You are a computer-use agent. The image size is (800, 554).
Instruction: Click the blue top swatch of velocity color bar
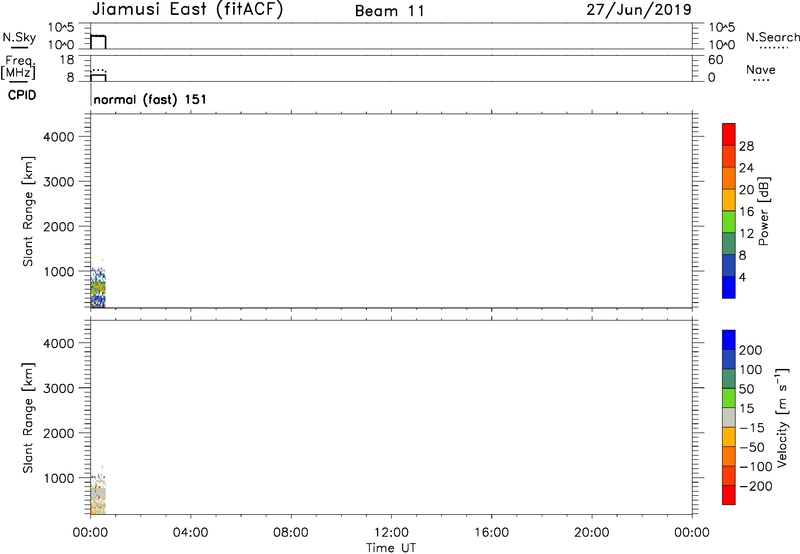729,340
